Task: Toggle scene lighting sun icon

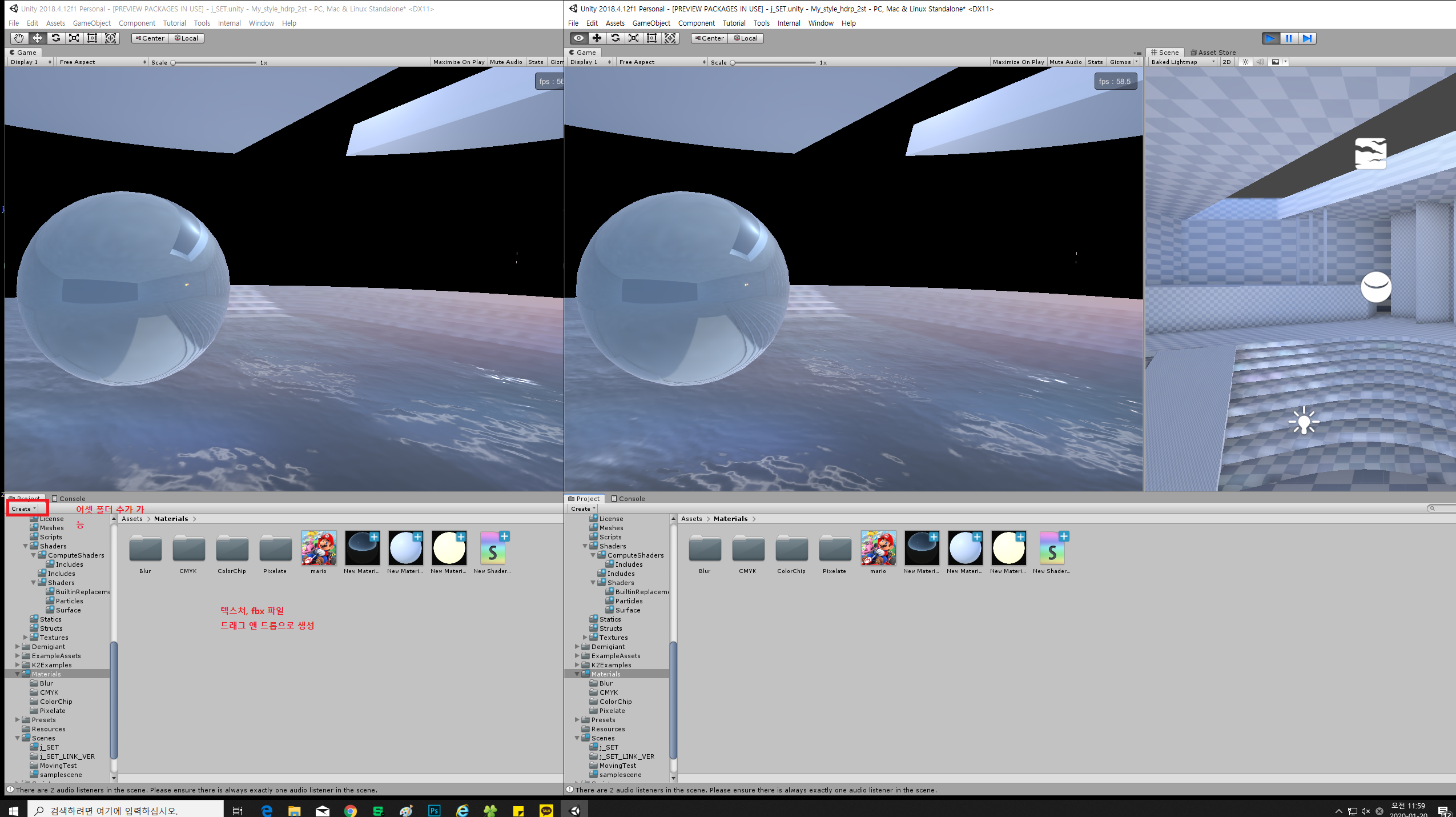Action: [1245, 62]
